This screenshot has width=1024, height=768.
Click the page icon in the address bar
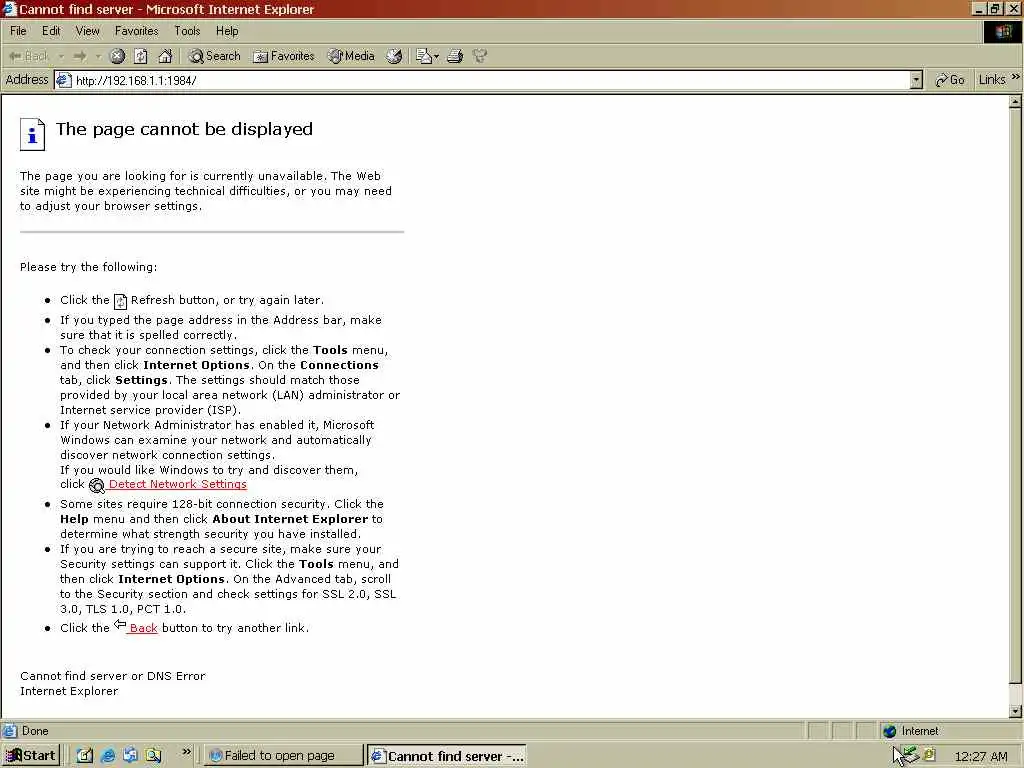[63, 80]
